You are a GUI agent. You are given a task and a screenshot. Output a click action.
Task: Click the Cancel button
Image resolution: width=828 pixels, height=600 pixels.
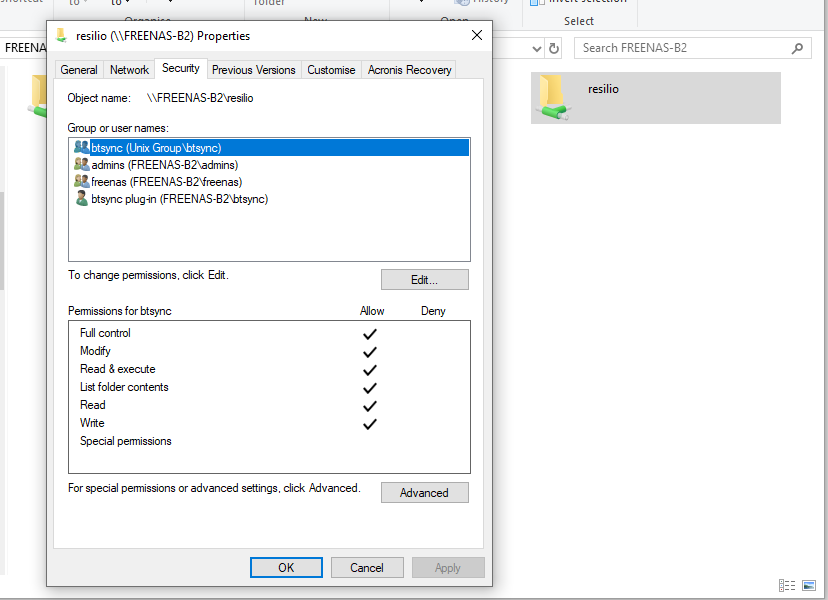(367, 568)
